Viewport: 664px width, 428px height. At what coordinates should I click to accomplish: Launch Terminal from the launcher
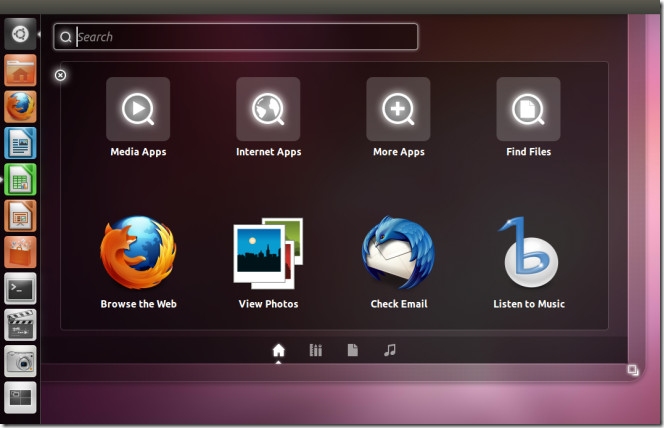pos(20,289)
